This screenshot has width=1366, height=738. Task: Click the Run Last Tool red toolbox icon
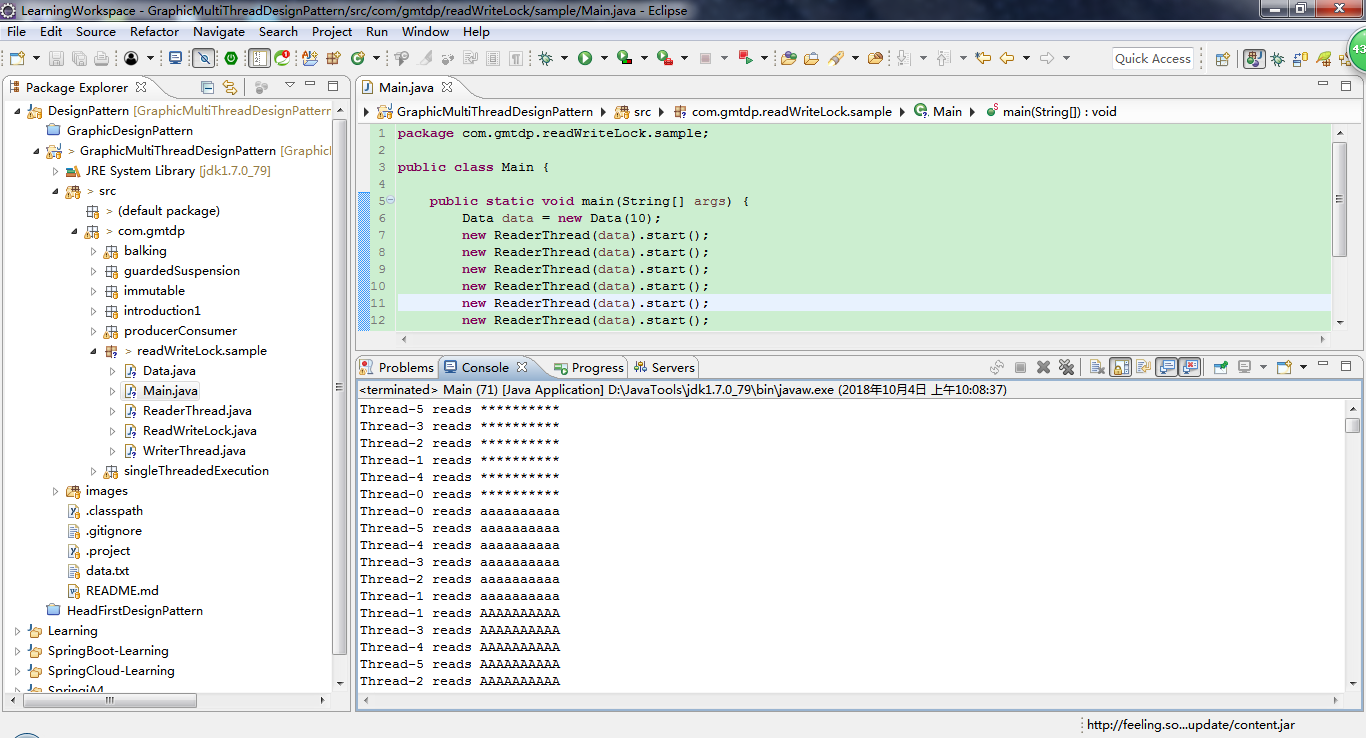663,58
